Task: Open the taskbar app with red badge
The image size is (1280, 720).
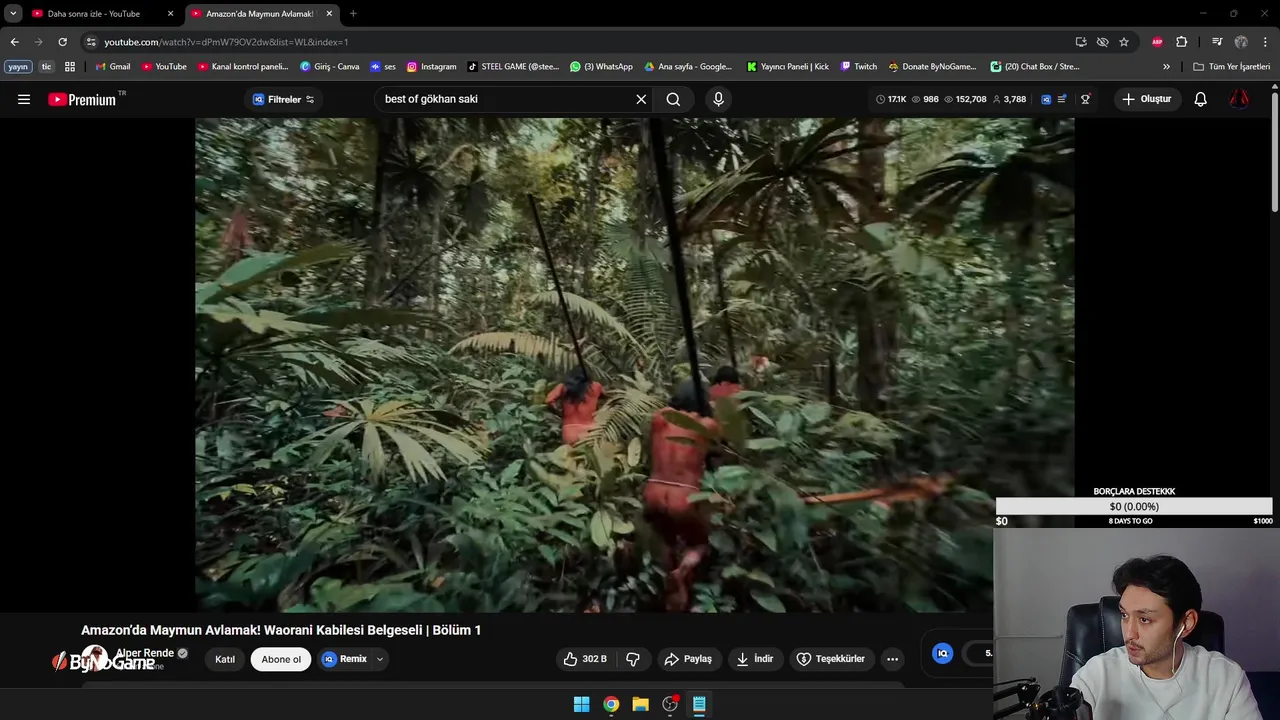Action: pos(670,704)
